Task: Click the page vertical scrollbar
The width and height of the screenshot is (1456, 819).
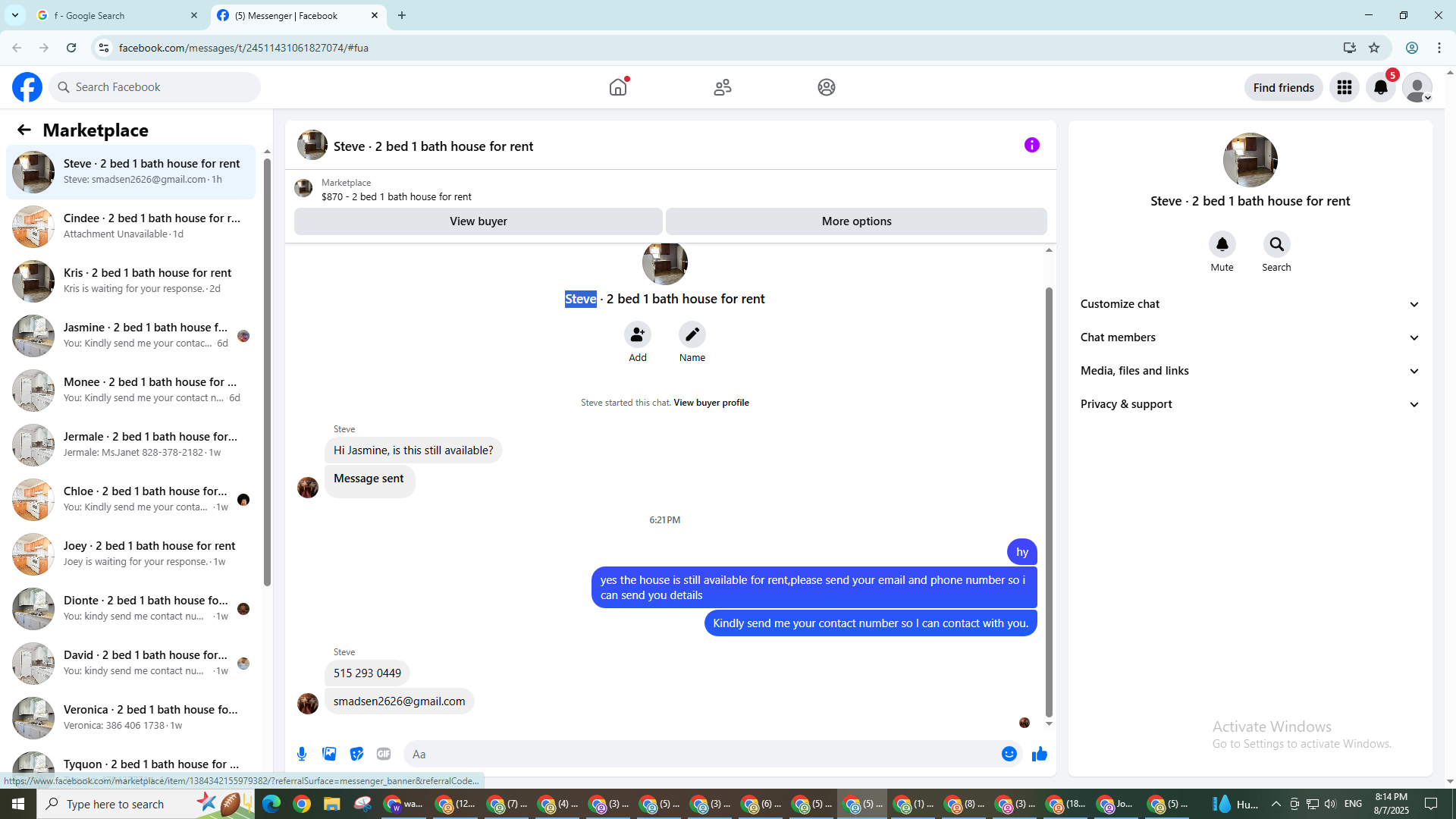Action: (x=1450, y=427)
